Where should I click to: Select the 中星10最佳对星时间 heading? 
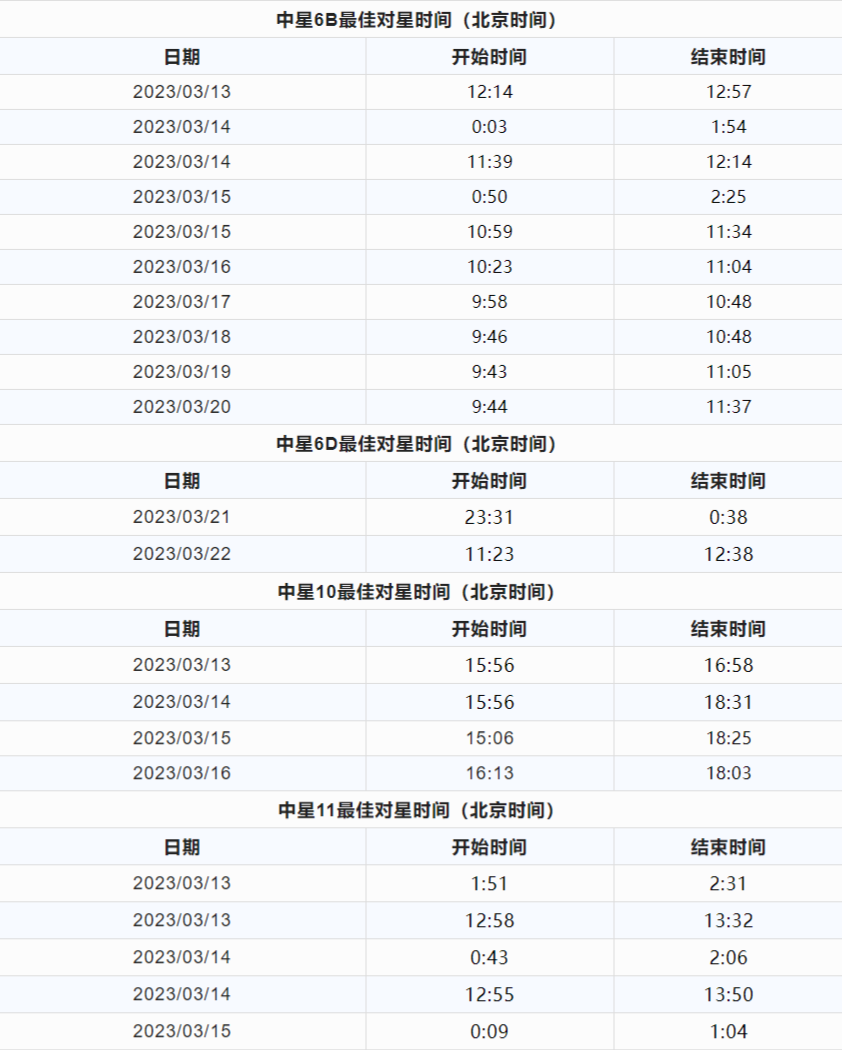tap(416, 592)
